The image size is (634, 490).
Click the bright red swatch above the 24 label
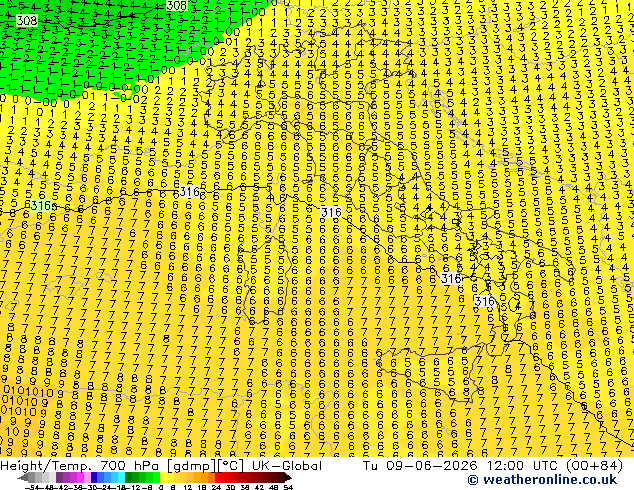click(x=218, y=477)
